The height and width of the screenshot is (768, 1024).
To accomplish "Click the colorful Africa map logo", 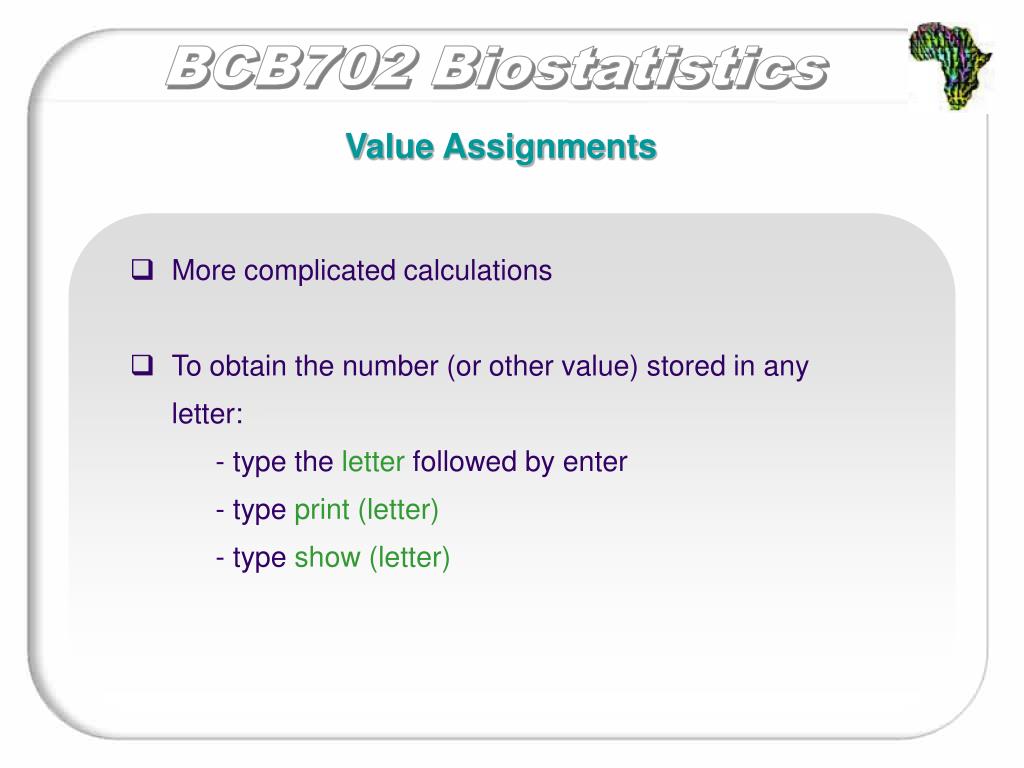I will tap(950, 65).
